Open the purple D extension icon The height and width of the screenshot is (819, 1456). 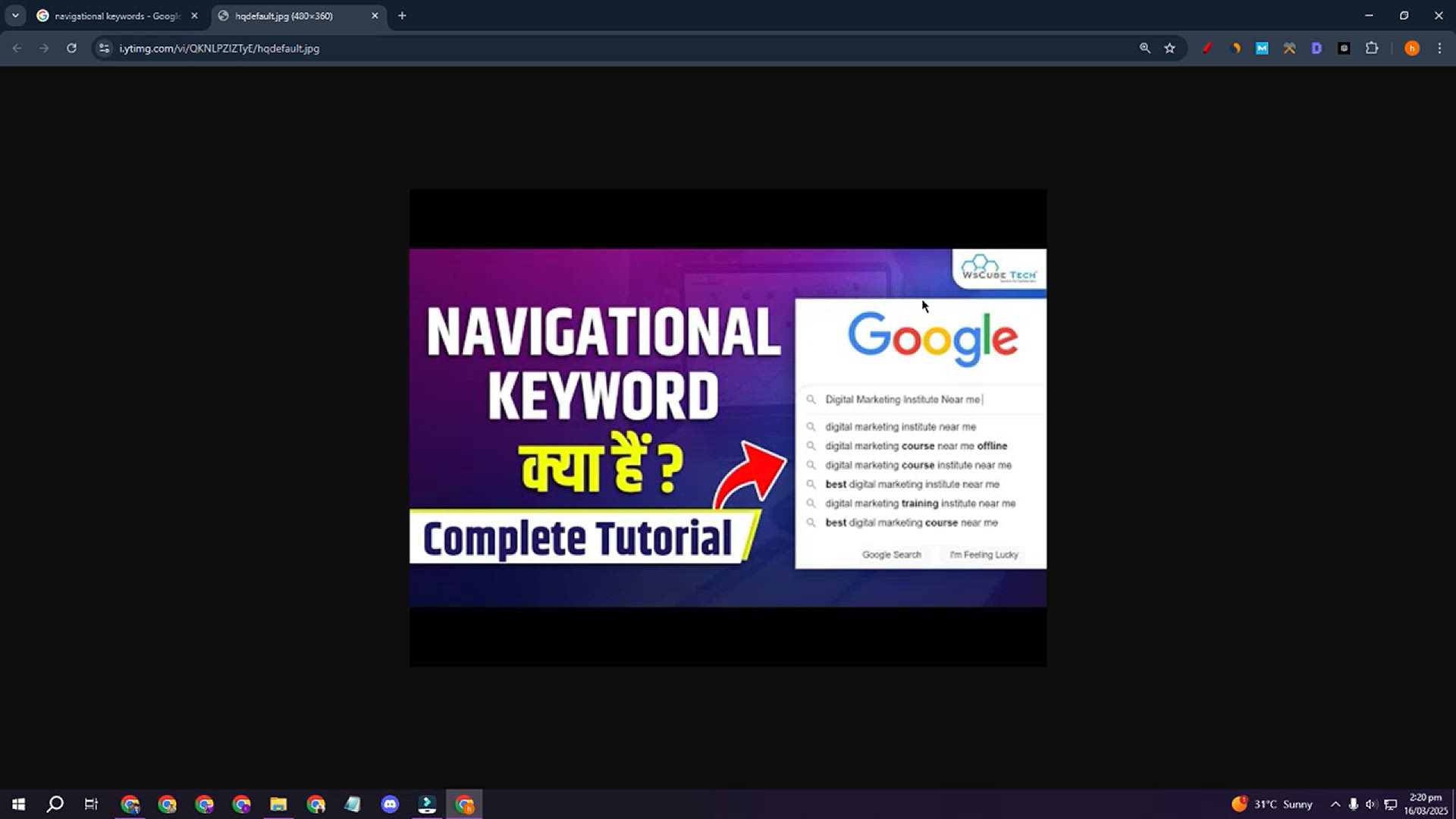pos(1316,49)
